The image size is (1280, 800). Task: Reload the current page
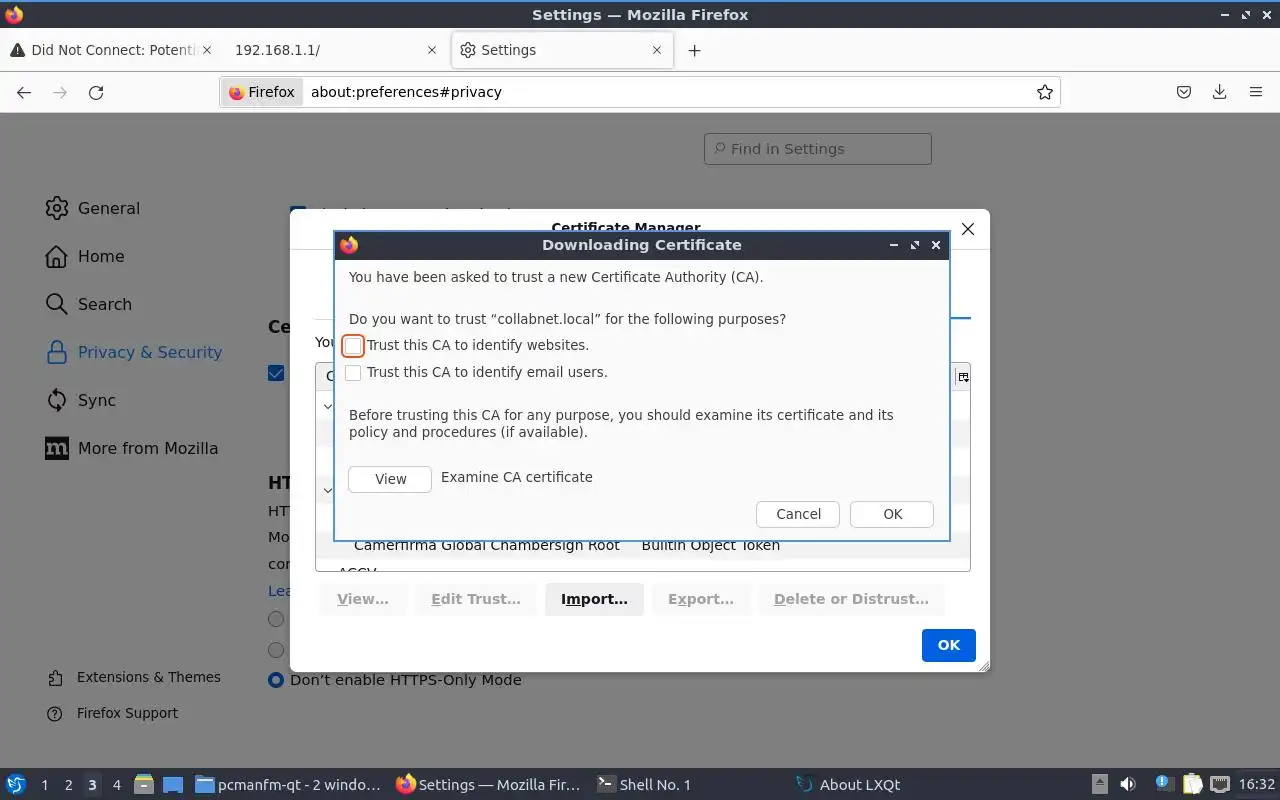pyautogui.click(x=96, y=92)
